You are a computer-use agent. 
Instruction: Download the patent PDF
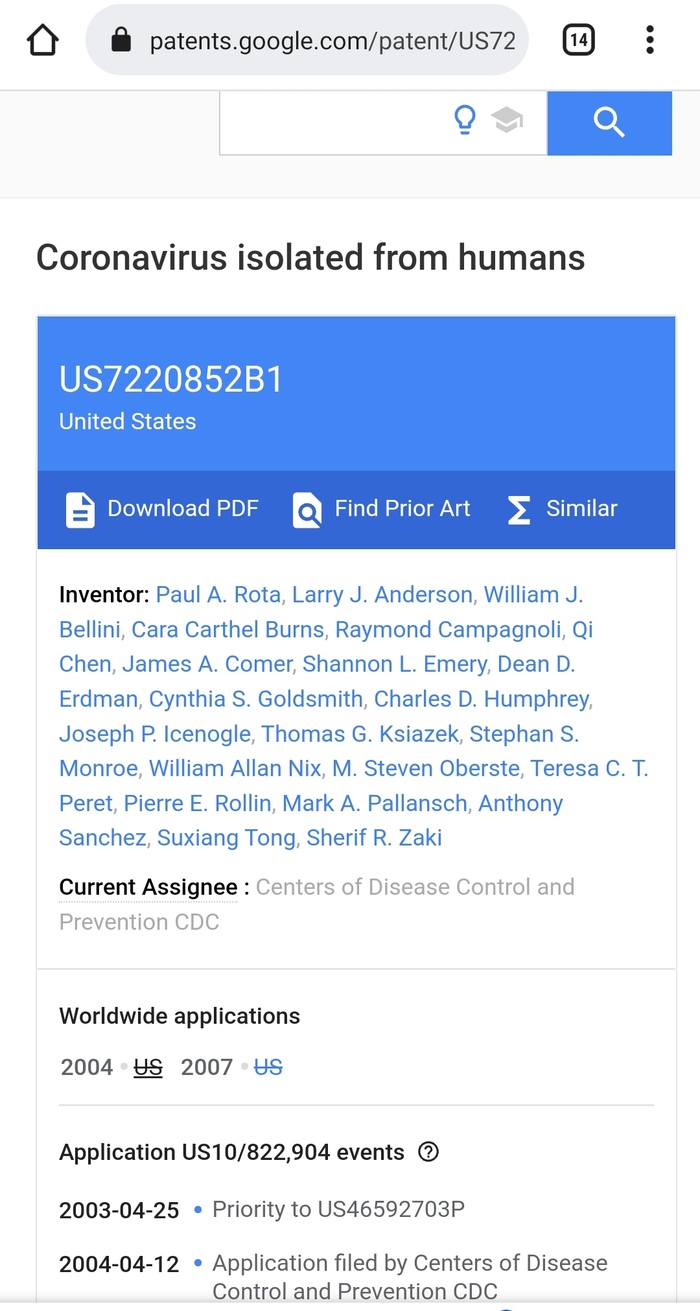point(162,509)
